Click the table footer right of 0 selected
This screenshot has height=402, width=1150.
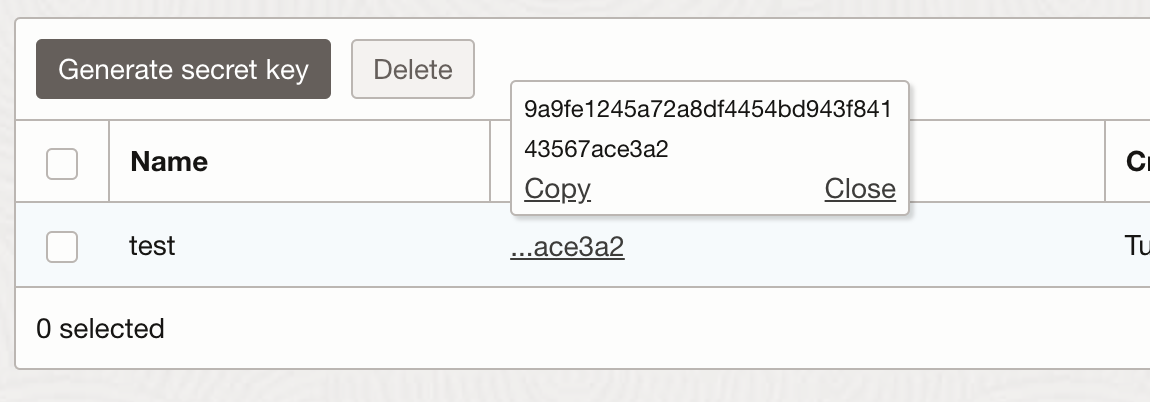(x=600, y=328)
